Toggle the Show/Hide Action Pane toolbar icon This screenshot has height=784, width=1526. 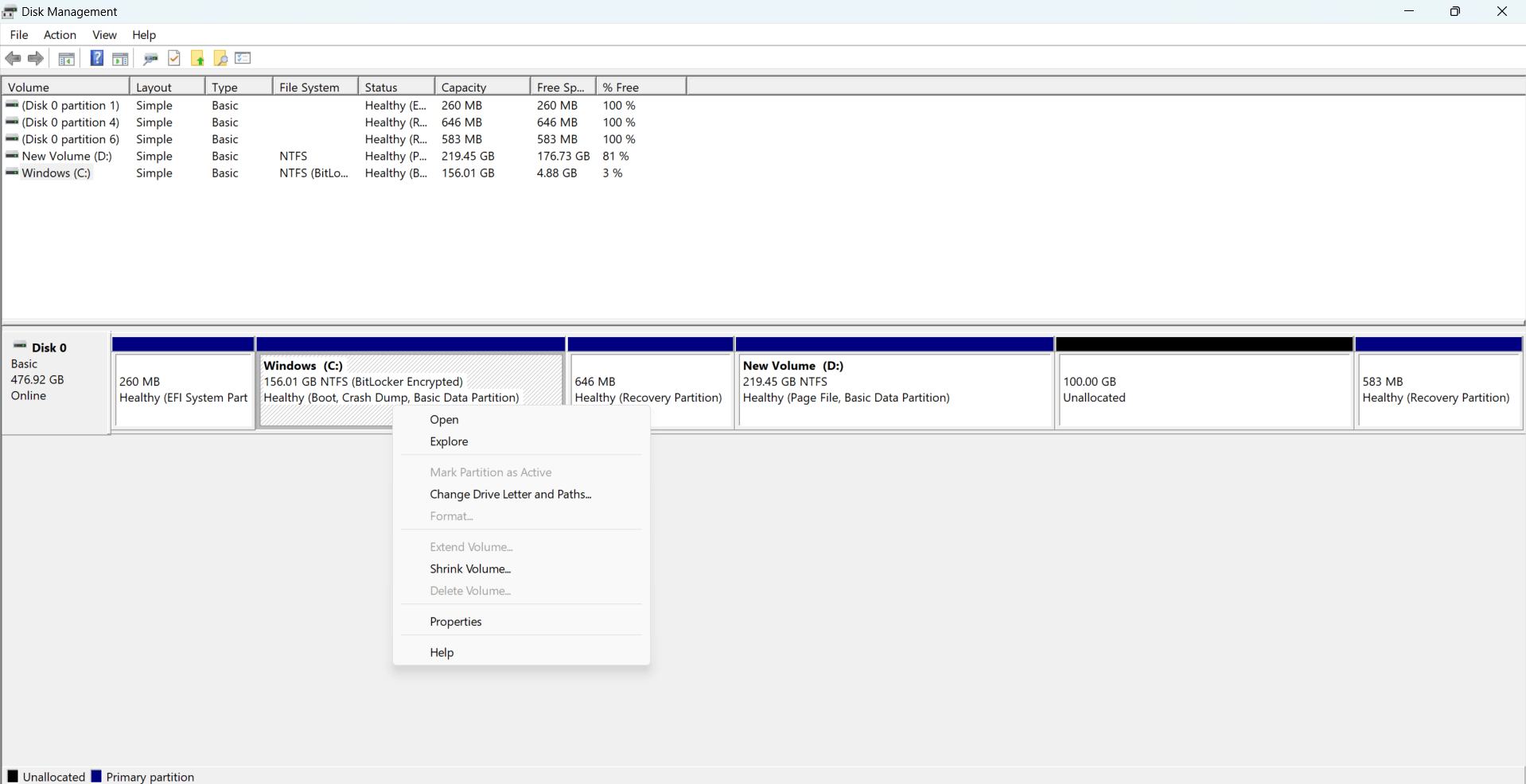click(120, 59)
